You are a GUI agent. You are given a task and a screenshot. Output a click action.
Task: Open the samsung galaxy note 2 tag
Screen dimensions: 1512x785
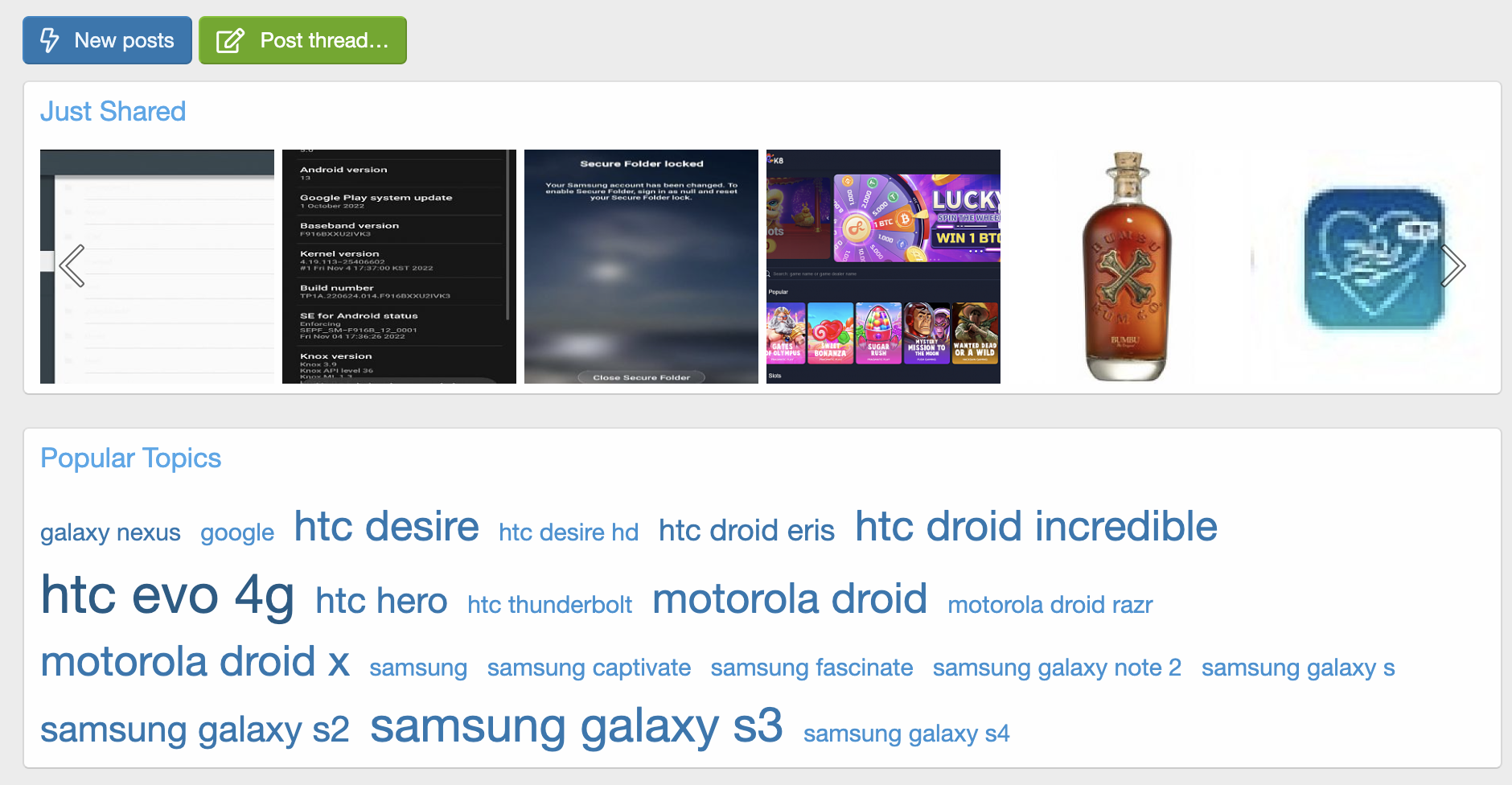pos(1057,668)
